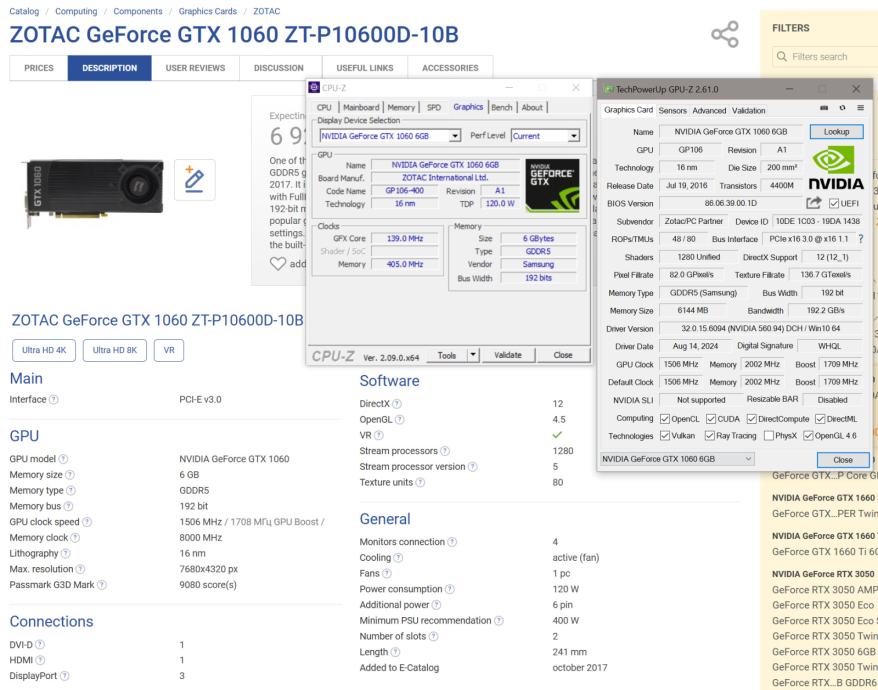This screenshot has height=690, width=878.
Task: Open the GPU selection dropdown at GPU-Z bottom
Action: (x=676, y=459)
